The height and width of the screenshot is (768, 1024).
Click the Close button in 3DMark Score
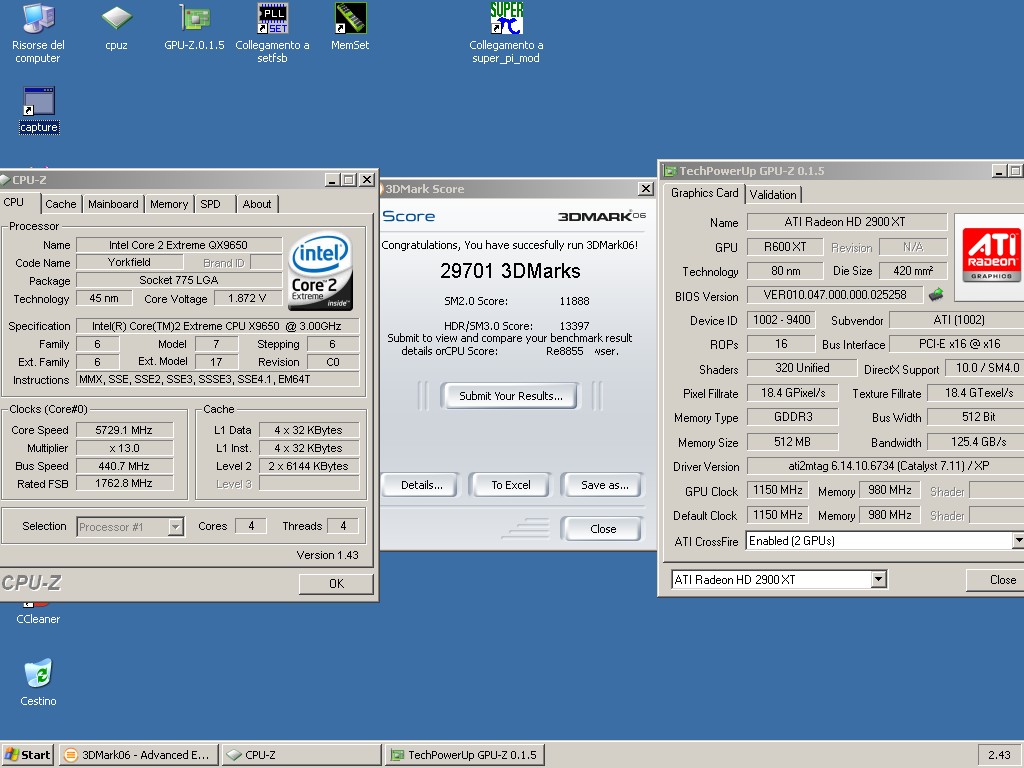coord(603,529)
